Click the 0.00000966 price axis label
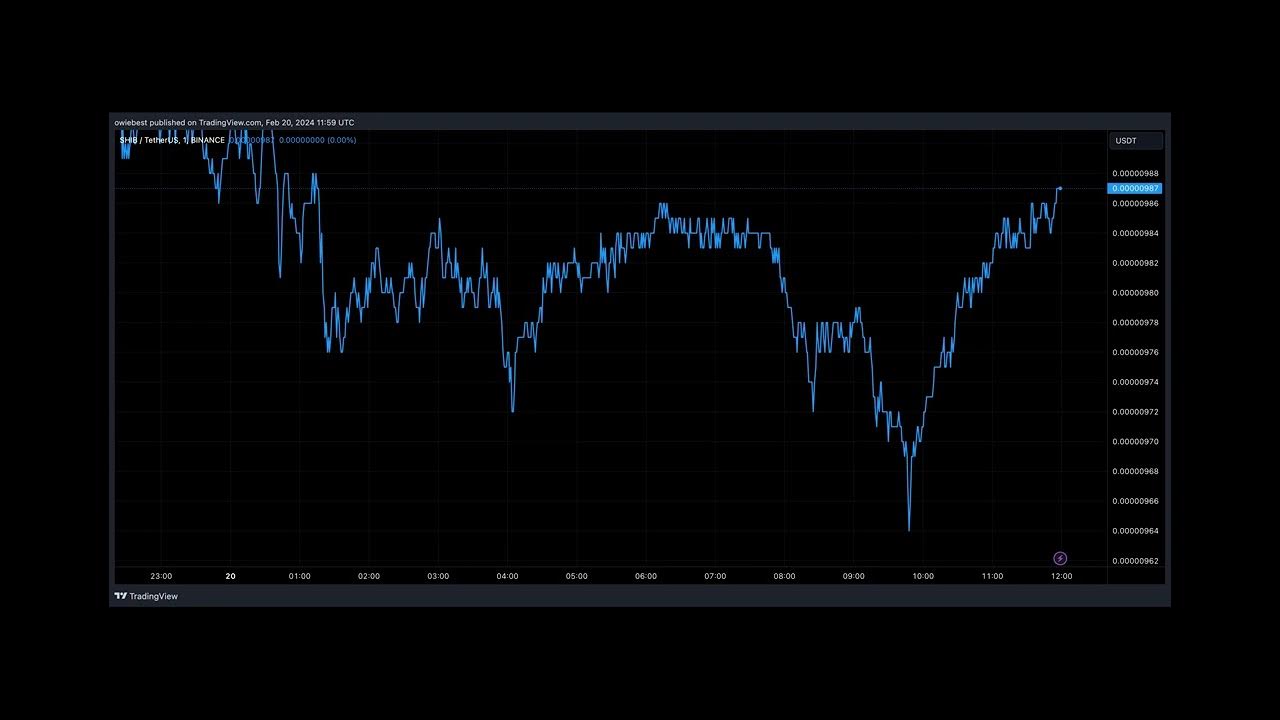The height and width of the screenshot is (720, 1280). coord(1135,501)
